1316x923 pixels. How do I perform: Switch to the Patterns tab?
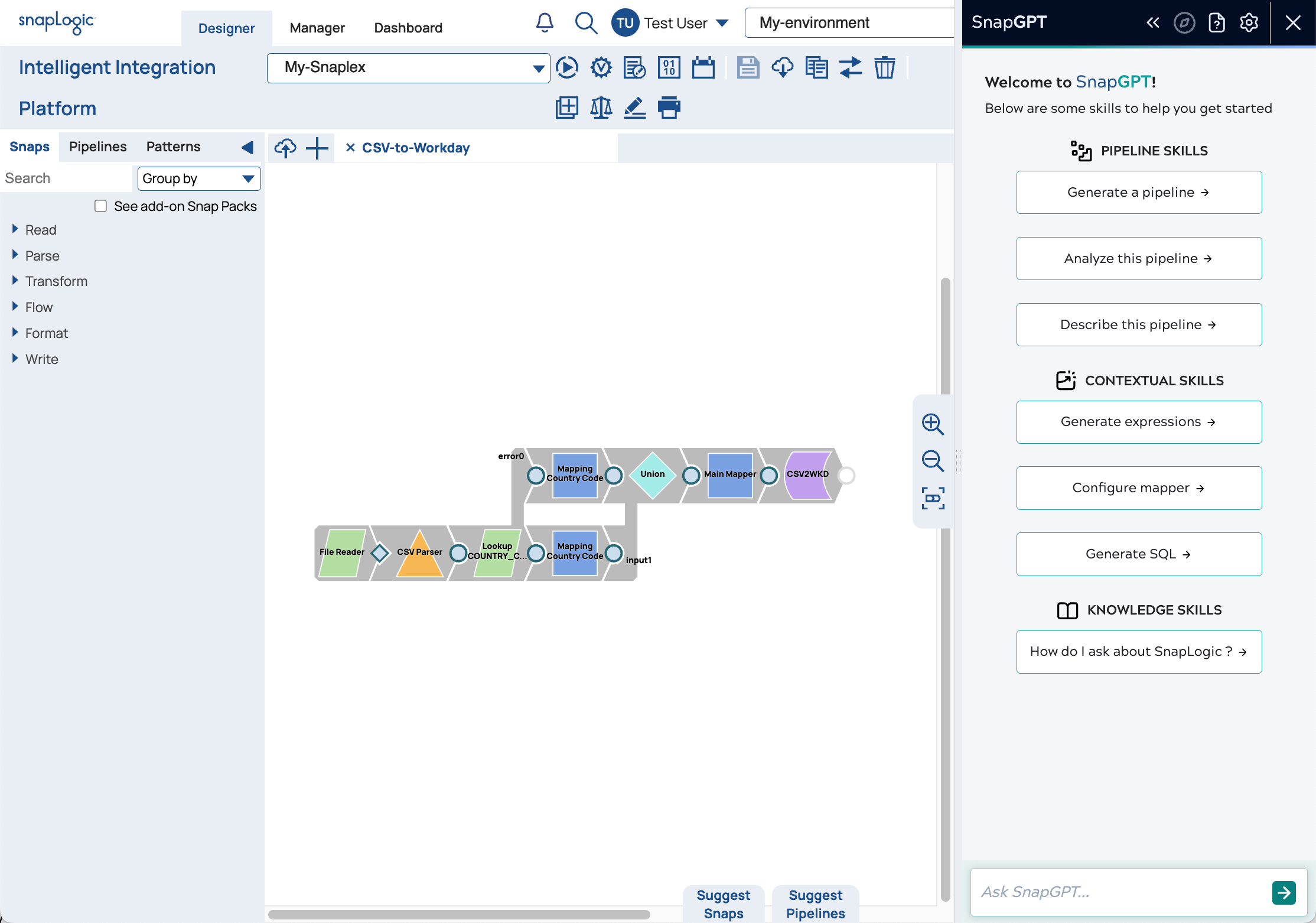coord(173,147)
